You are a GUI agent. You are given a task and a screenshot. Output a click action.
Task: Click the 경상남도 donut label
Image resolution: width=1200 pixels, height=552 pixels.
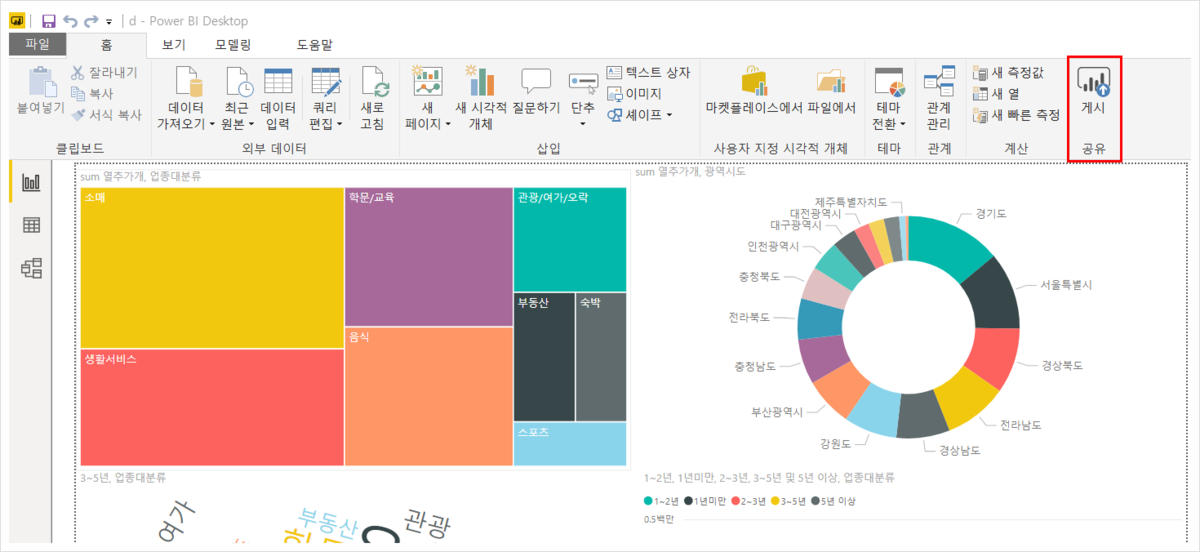[959, 450]
